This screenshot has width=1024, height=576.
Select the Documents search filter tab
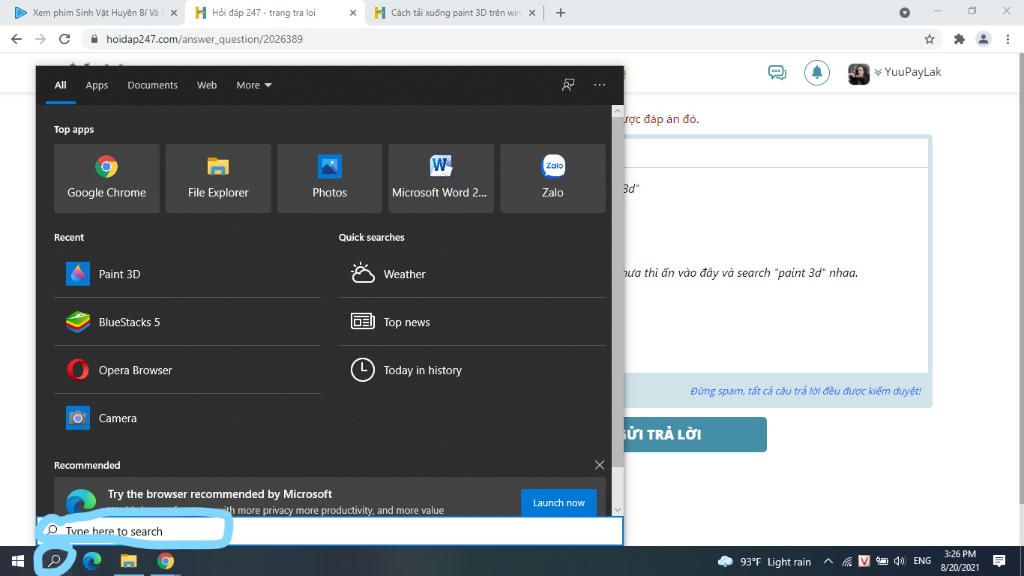152,85
